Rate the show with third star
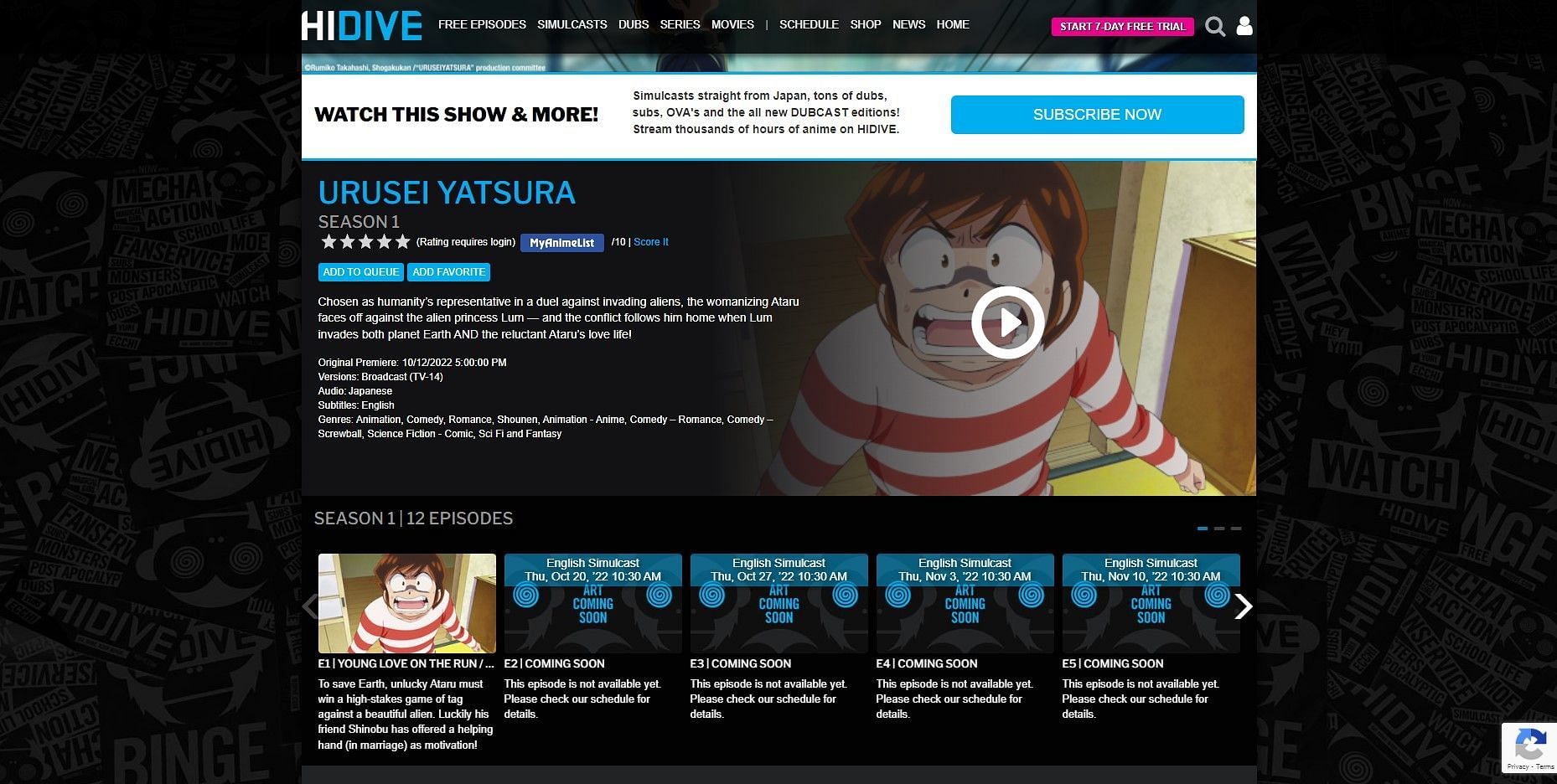The image size is (1557, 784). [x=365, y=242]
